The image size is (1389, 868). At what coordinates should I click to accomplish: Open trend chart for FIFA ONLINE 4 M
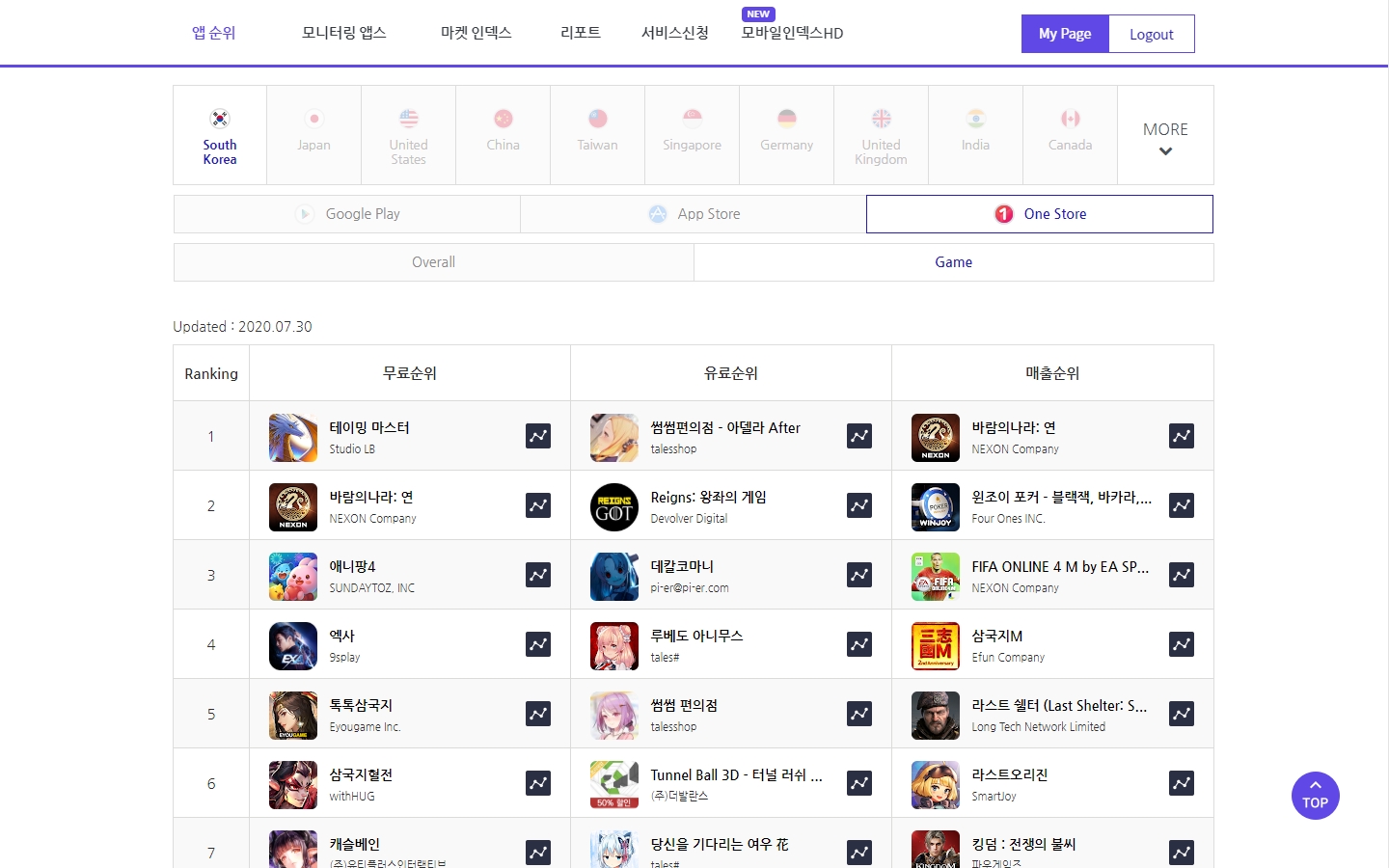tap(1182, 575)
